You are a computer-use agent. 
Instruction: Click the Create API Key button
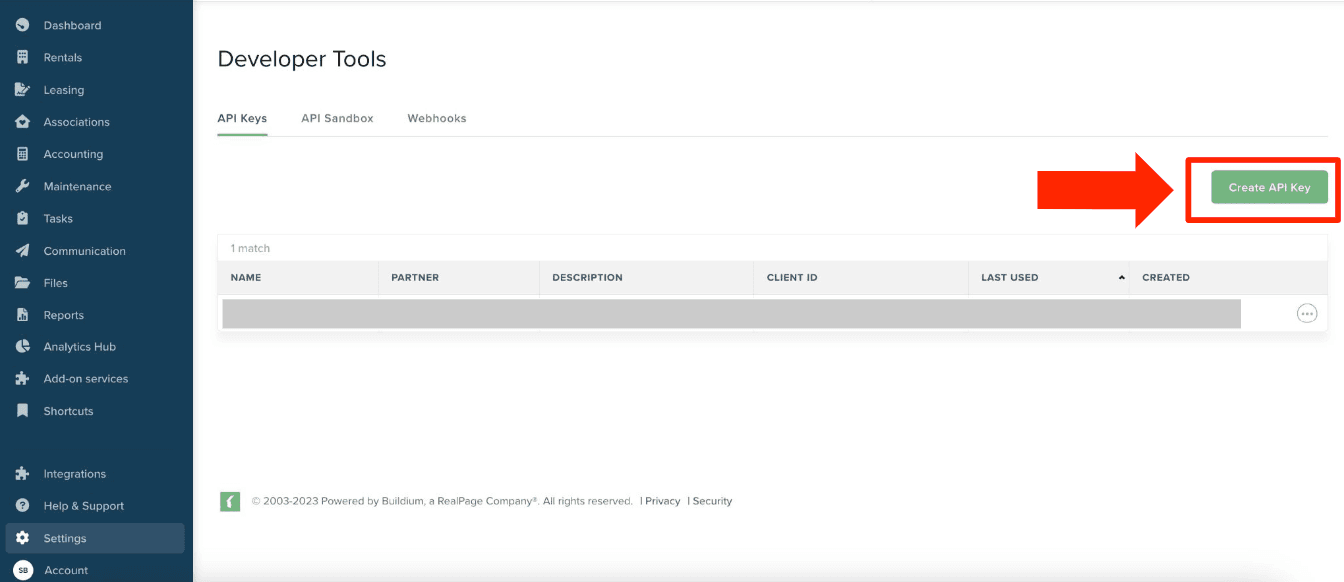1269,187
